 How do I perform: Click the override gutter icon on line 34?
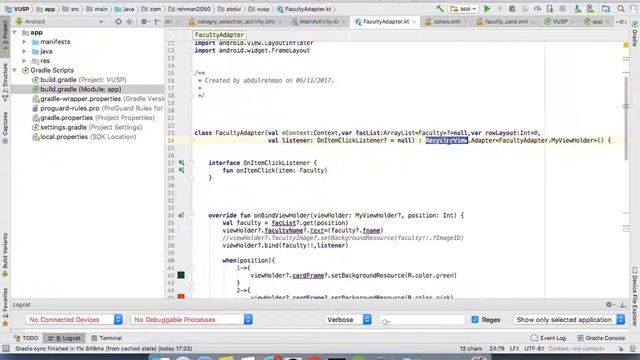pyautogui.click(x=181, y=215)
